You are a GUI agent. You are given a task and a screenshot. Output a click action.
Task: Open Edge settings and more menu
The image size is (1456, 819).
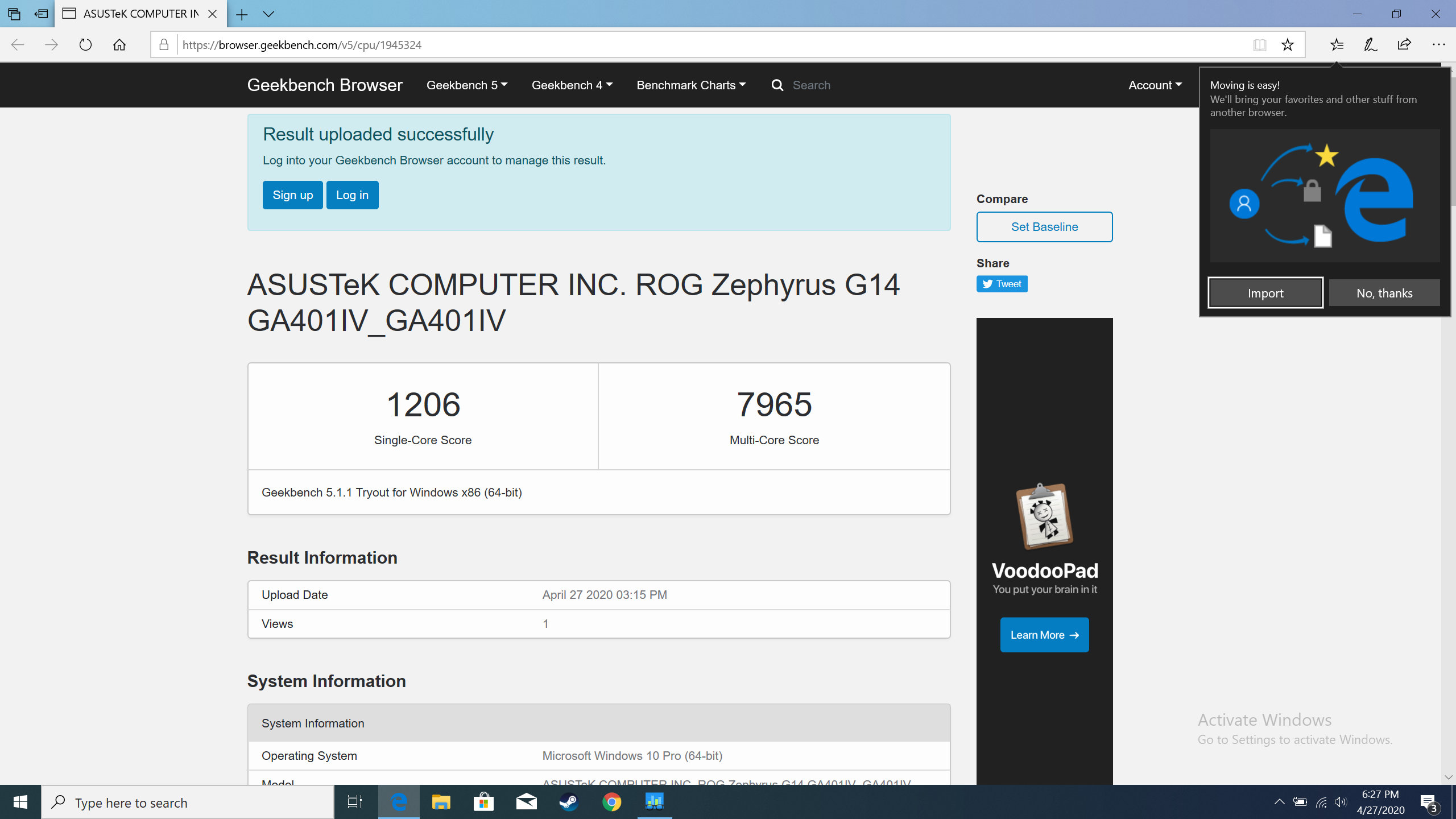point(1439,45)
